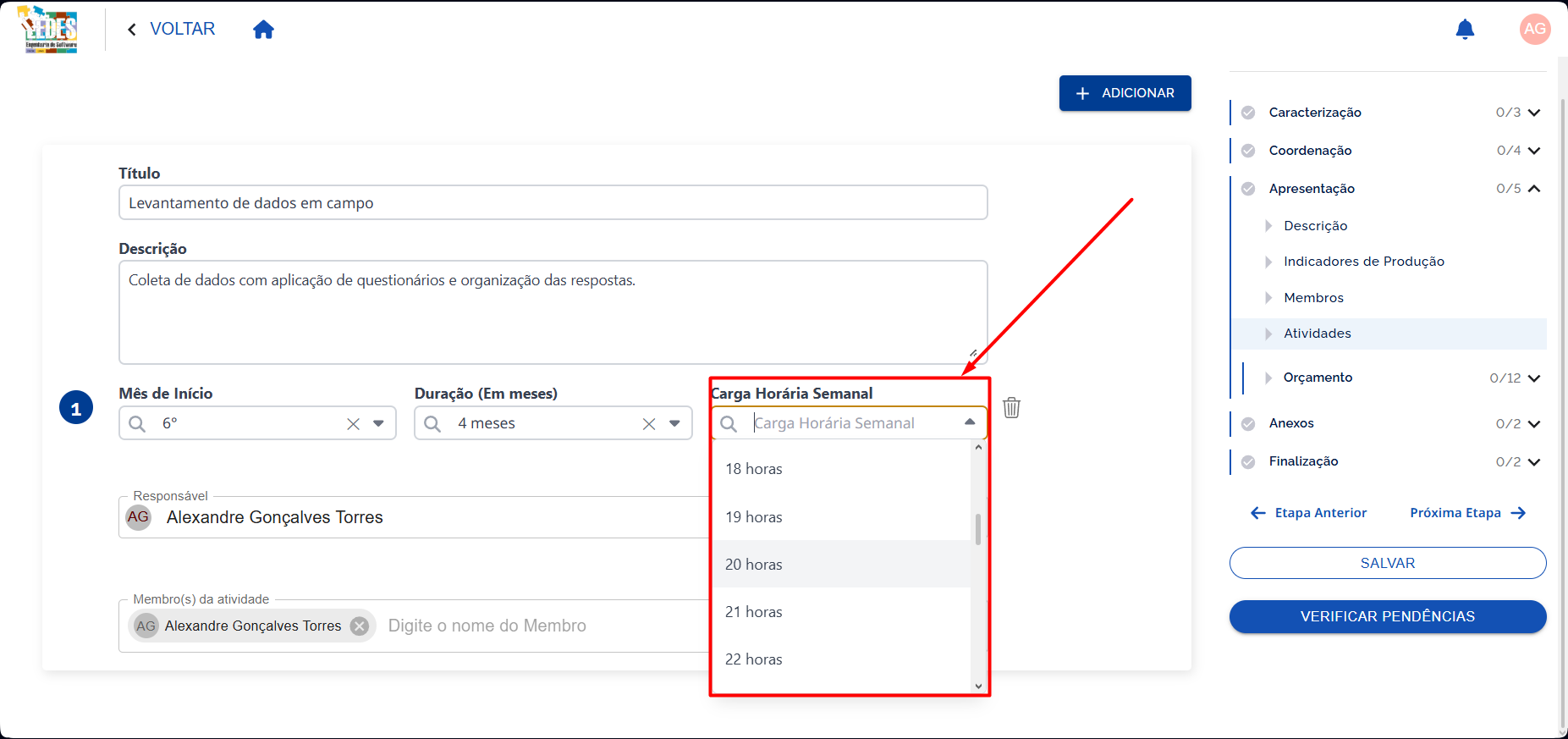Click the ADICIONAR button

point(1125,93)
